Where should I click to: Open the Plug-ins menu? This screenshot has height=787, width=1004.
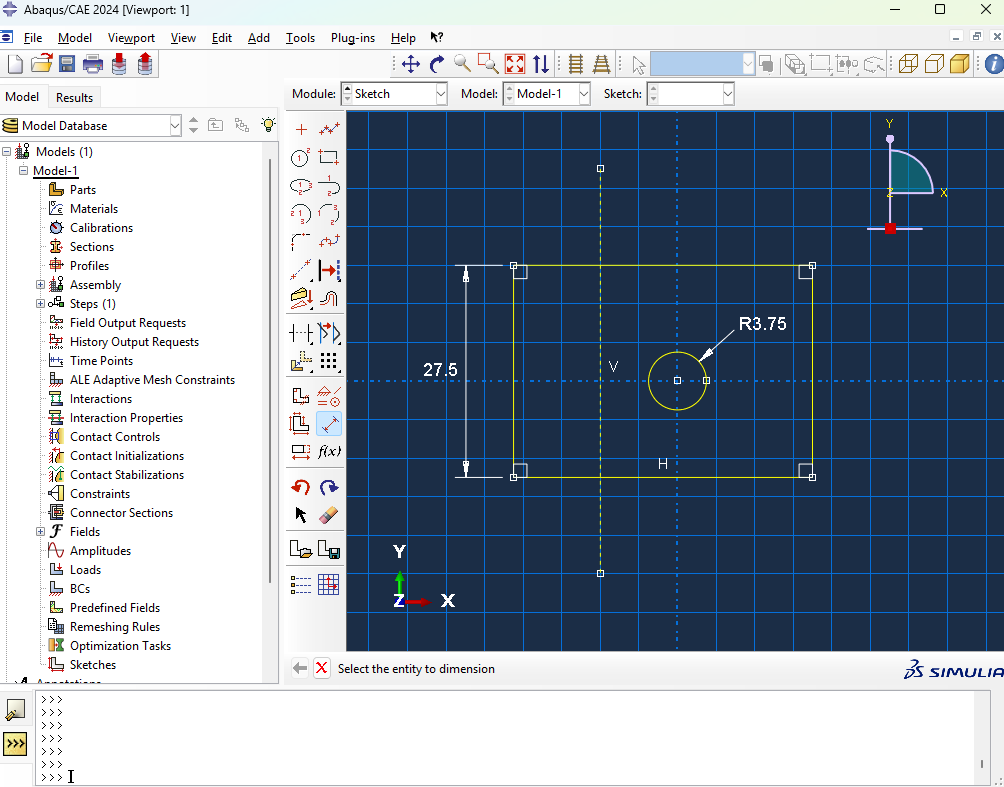[352, 38]
